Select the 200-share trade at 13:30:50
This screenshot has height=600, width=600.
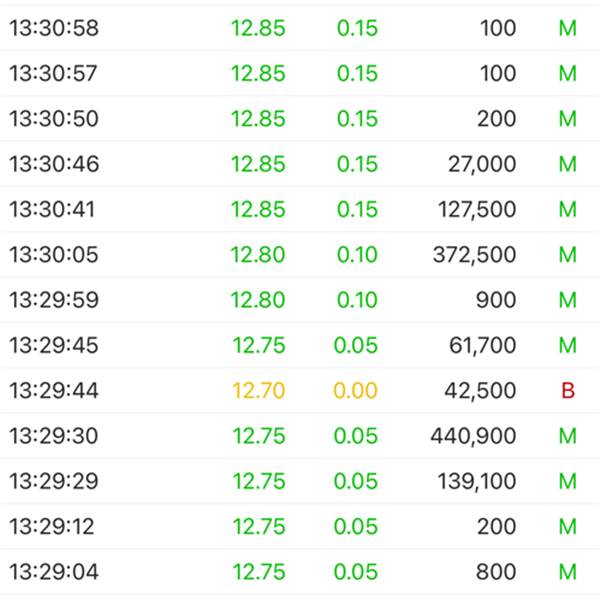pyautogui.click(x=300, y=119)
